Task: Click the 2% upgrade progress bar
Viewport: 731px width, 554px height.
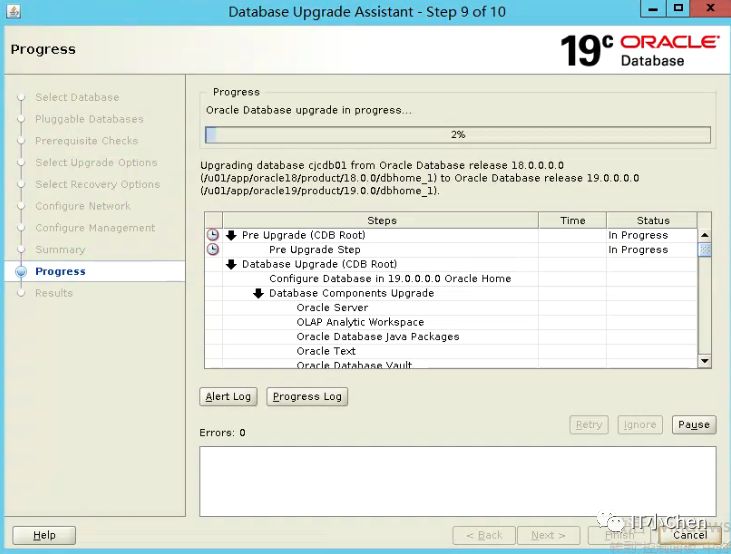Action: [x=458, y=135]
